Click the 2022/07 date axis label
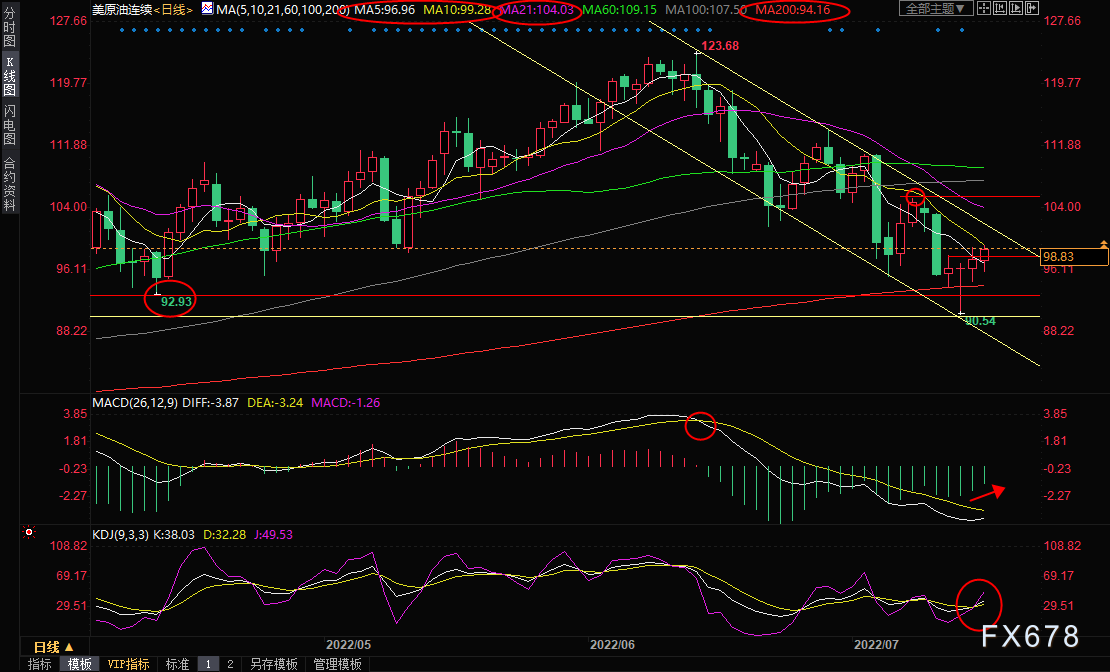The image size is (1110, 672). coord(876,644)
